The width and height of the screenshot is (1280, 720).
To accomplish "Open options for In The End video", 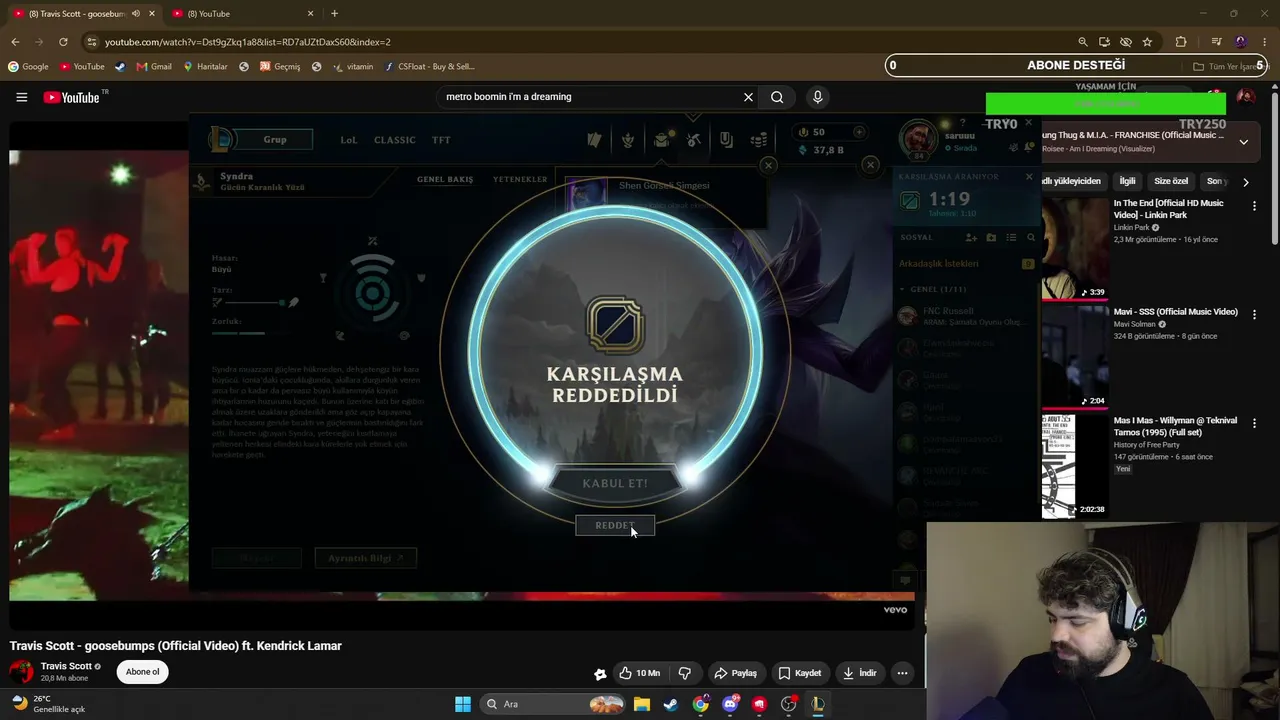I will [x=1254, y=206].
